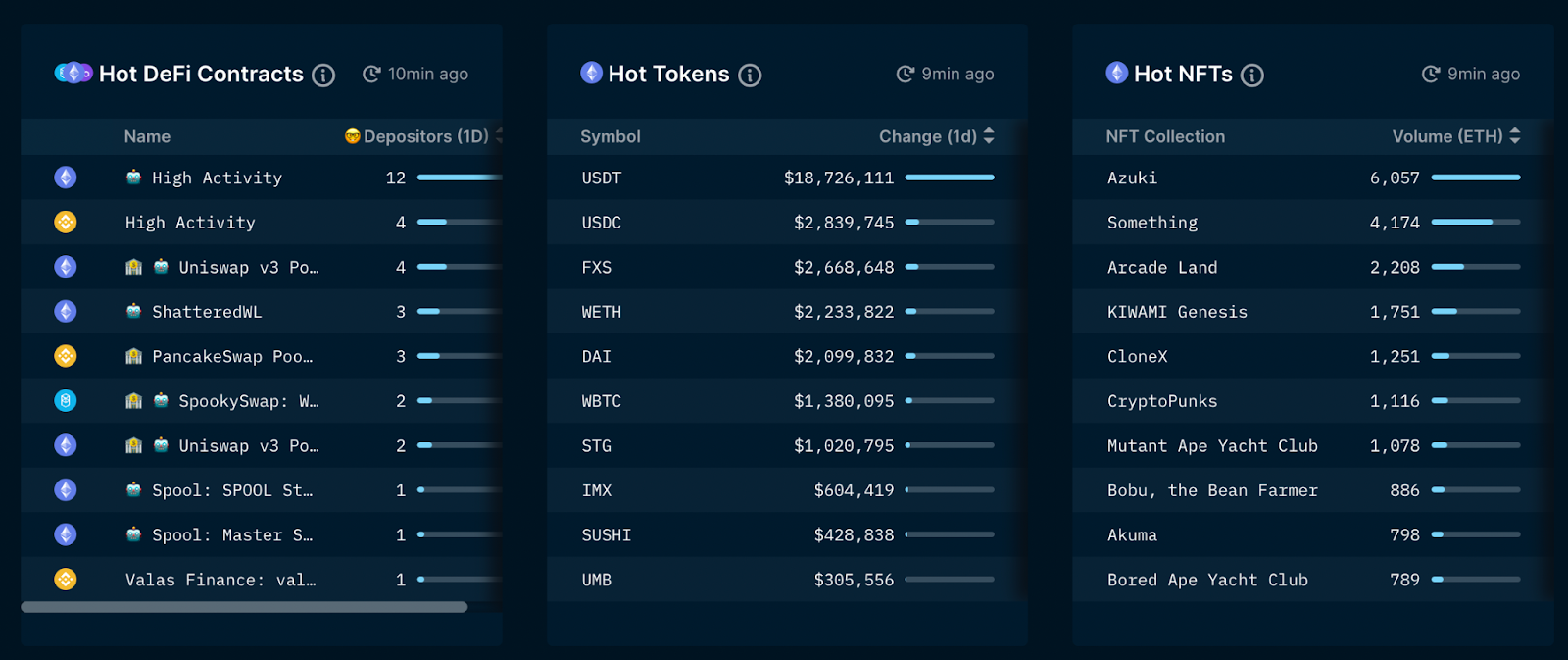Screen dimensions: 1568x660
Task: Click the Hot Tokens info icon
Action: pyautogui.click(x=750, y=75)
